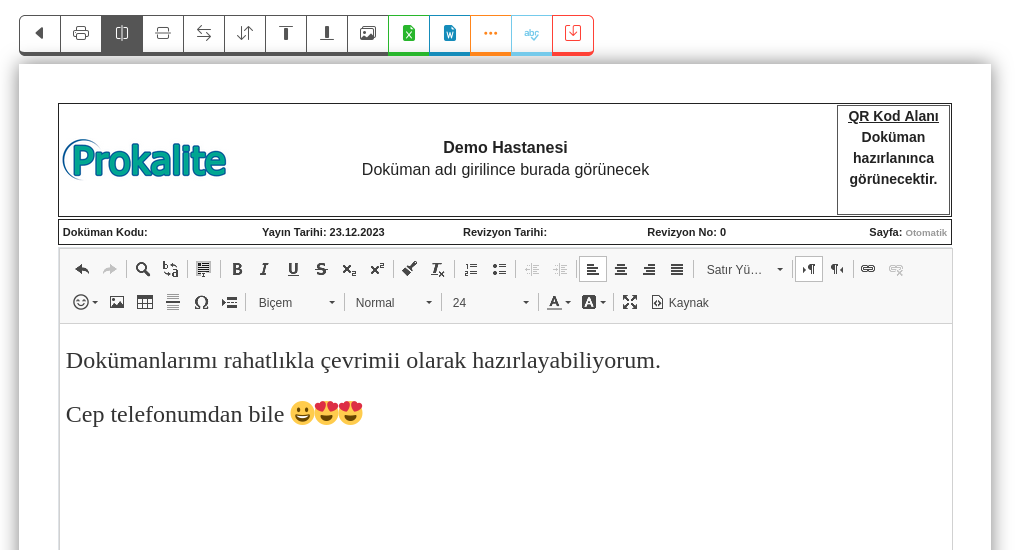Insert special character omega icon
This screenshot has width=1023, height=550.
pyautogui.click(x=201, y=302)
